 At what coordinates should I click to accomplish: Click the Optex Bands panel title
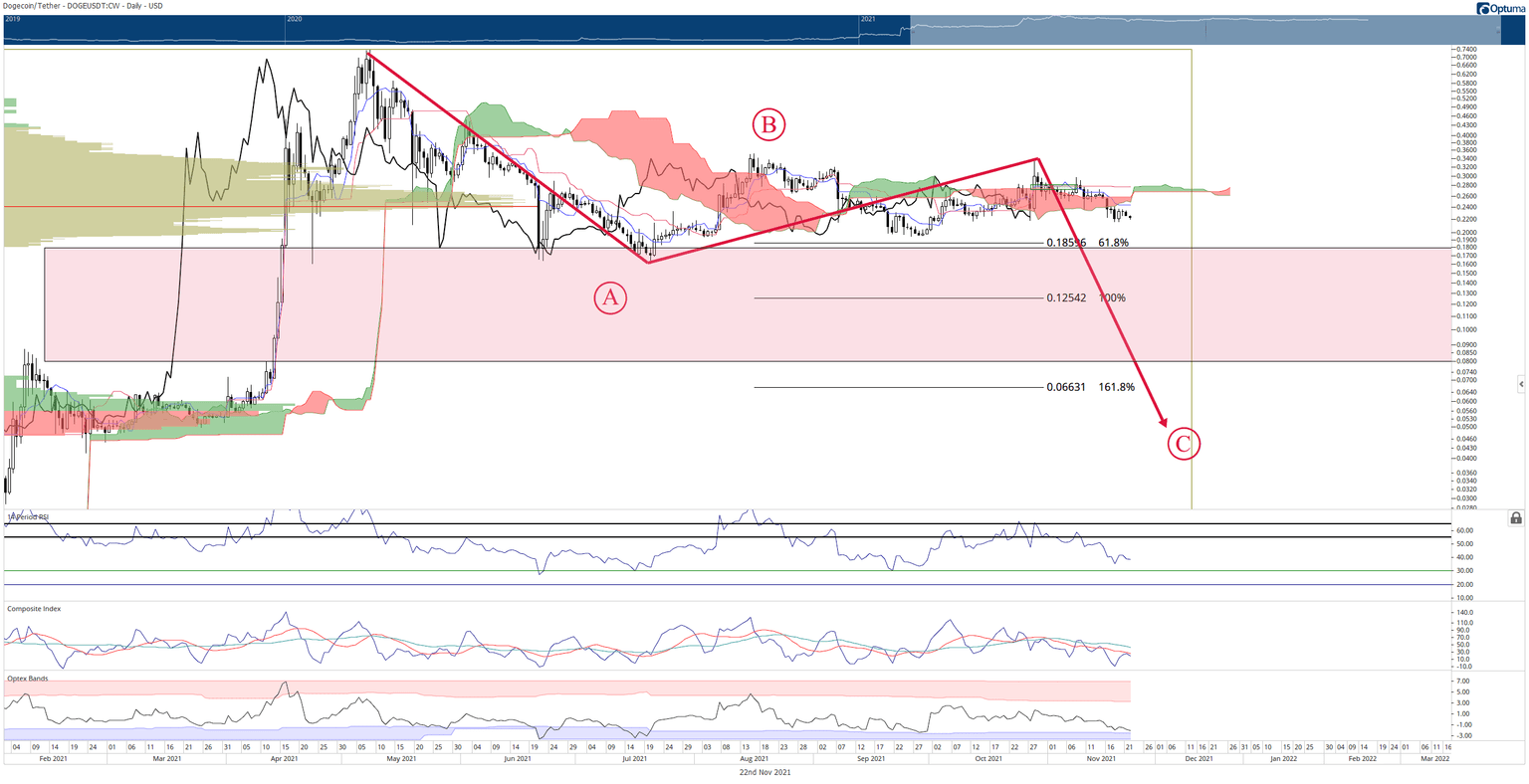(x=27, y=679)
